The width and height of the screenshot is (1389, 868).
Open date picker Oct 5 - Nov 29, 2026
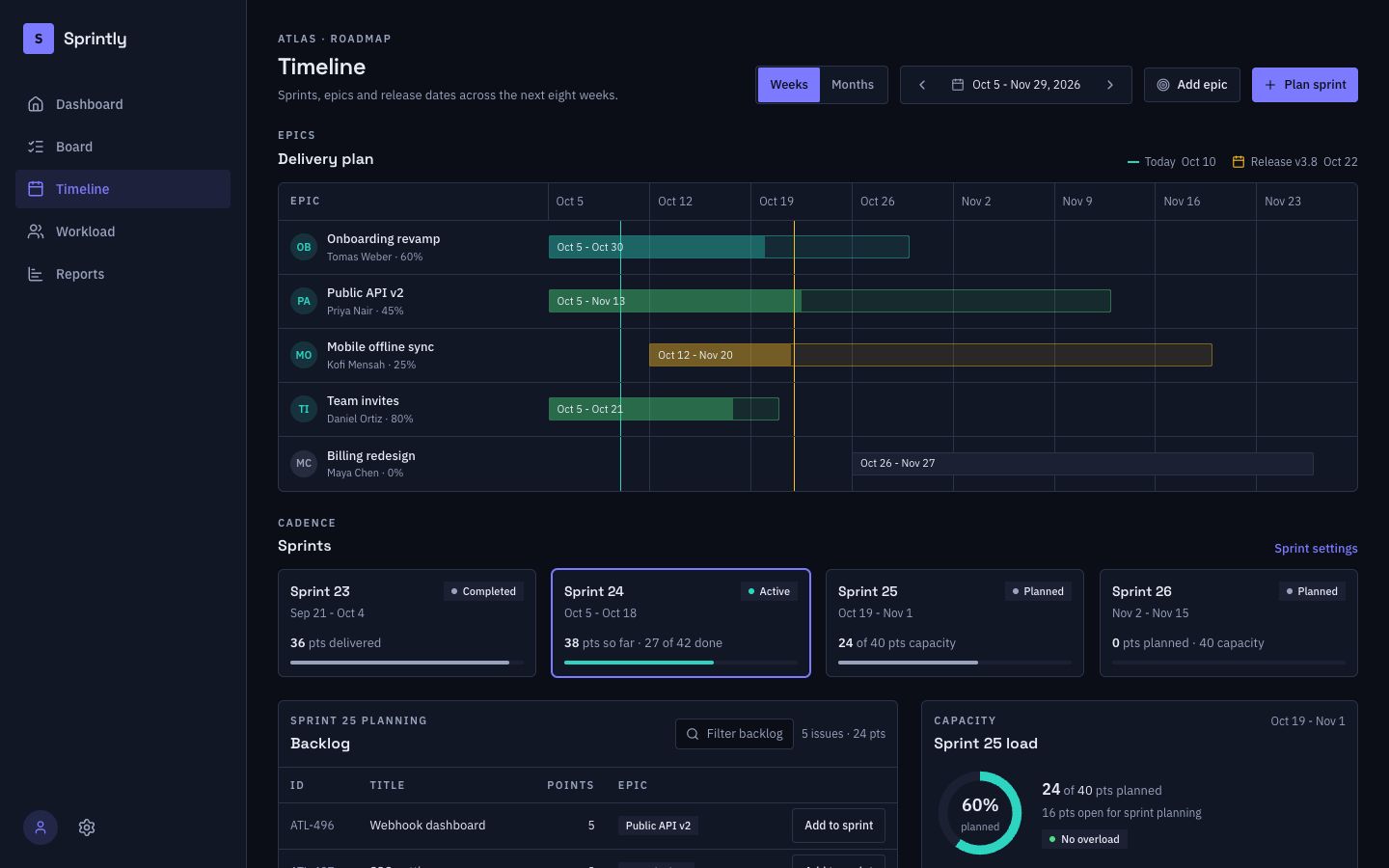[x=1016, y=85]
